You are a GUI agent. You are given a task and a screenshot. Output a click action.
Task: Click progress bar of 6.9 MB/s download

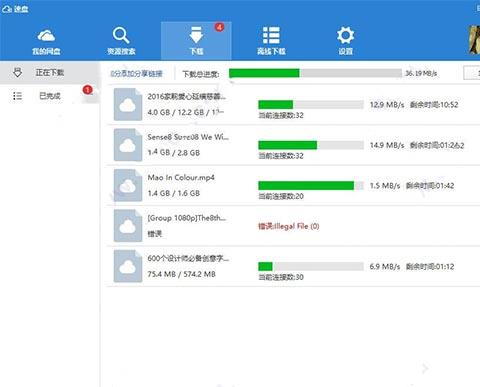(x=311, y=266)
